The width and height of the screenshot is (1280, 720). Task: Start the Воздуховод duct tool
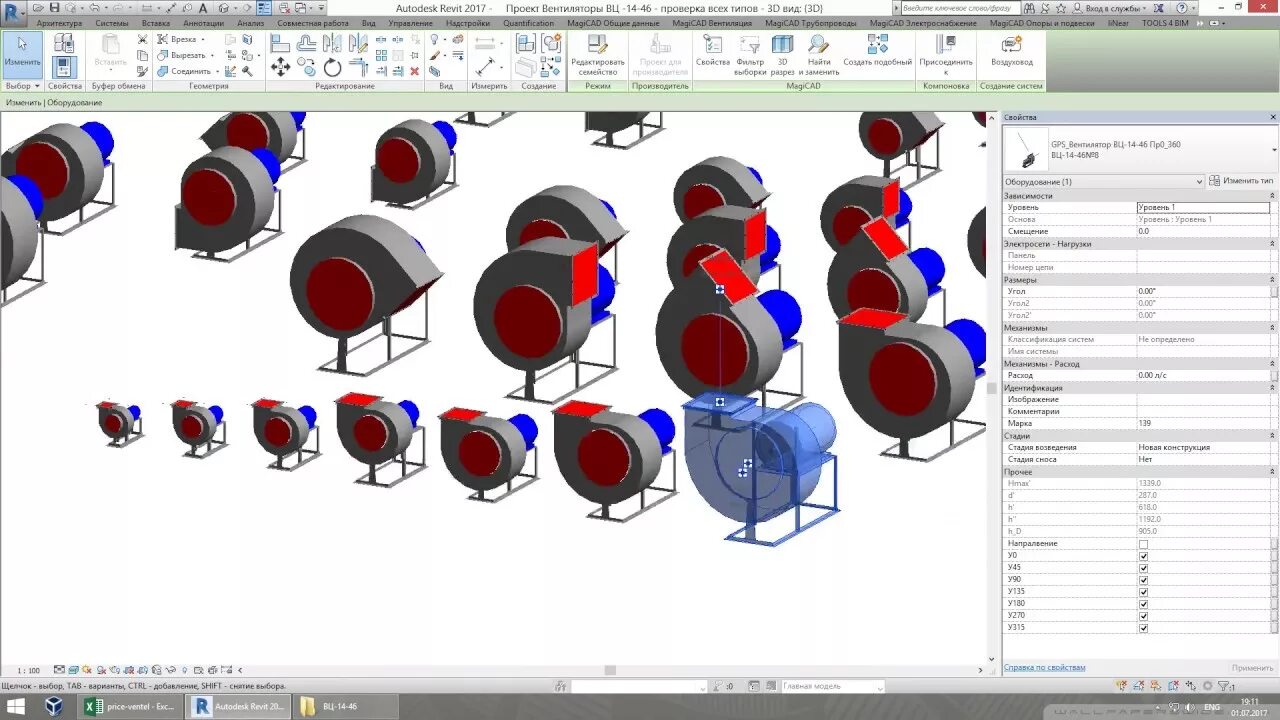point(1012,52)
